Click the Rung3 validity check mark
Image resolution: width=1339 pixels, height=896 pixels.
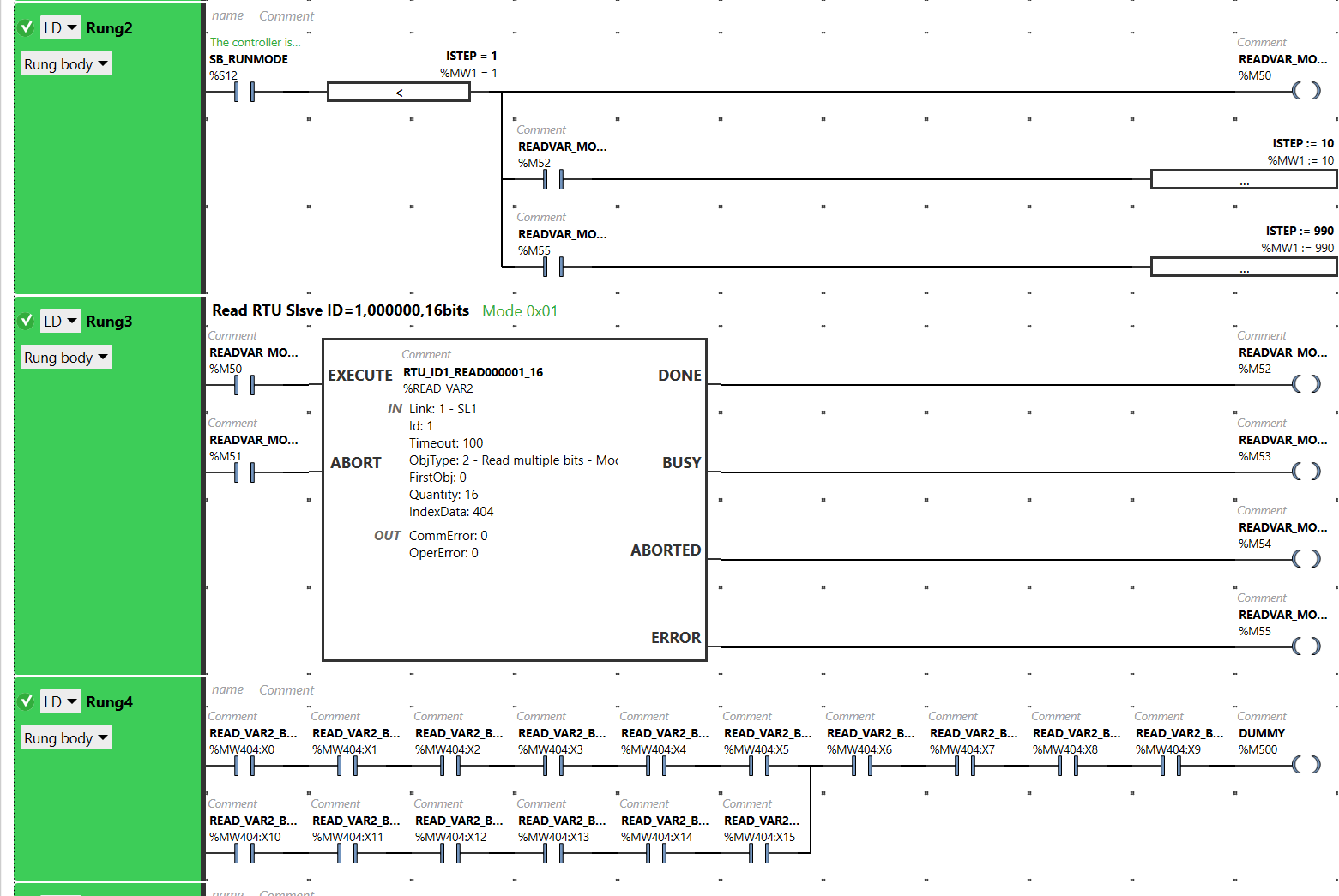point(27,321)
